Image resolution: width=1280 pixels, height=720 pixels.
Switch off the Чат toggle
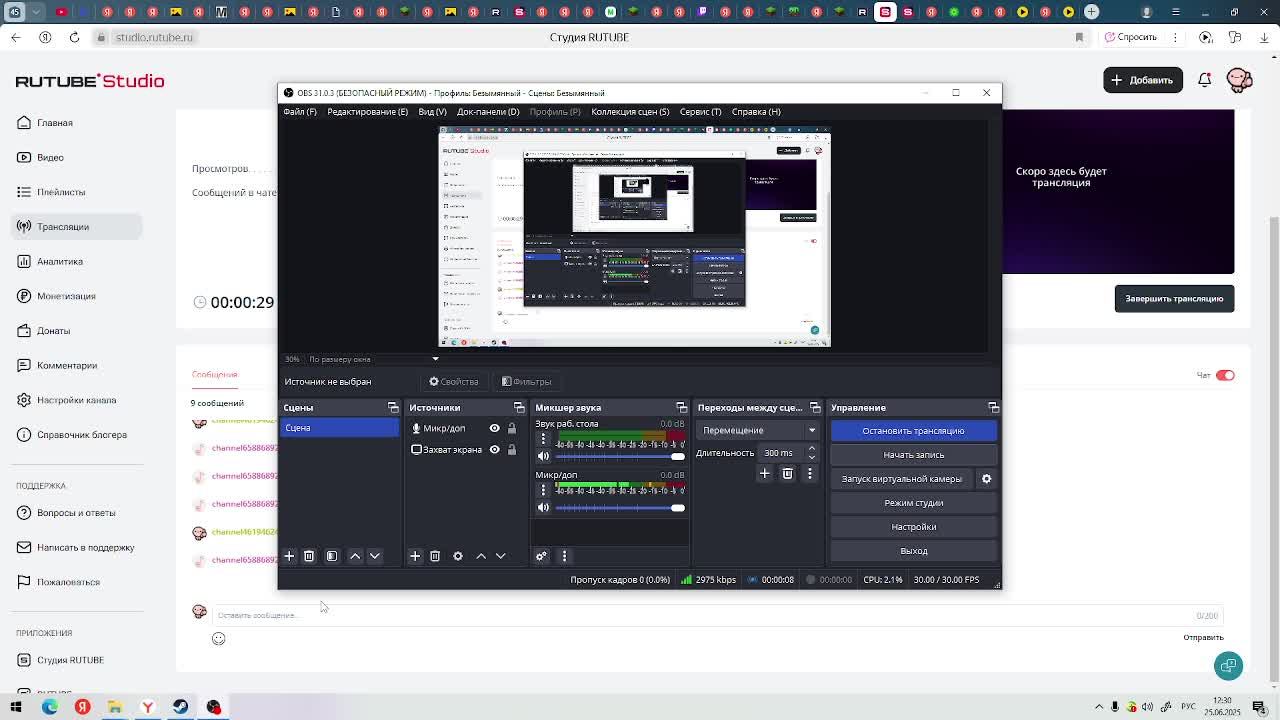point(1225,375)
